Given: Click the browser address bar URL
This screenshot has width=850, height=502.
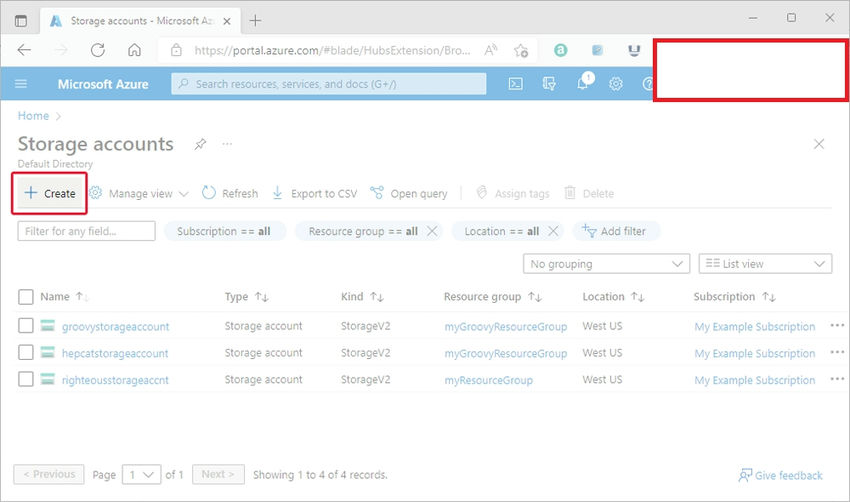Looking at the screenshot, I should (332, 50).
